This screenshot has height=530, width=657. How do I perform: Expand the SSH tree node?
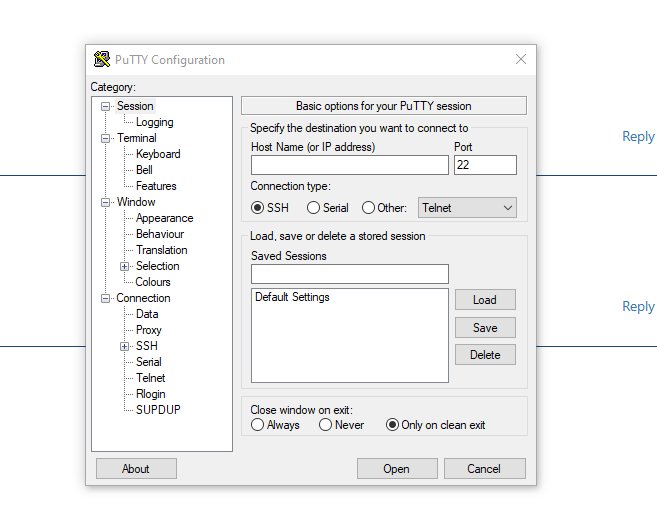(x=124, y=346)
